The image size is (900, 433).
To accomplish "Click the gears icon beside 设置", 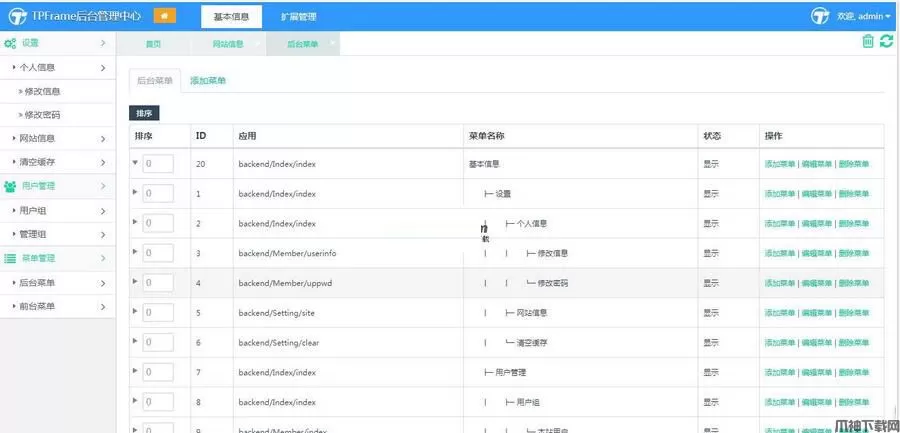I will click(x=10, y=44).
